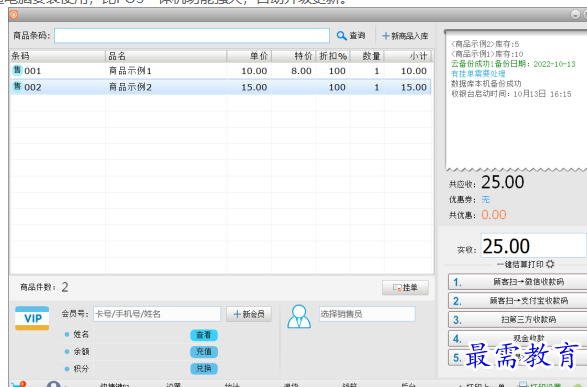The image size is (587, 387).
Task: Click the 兑换 button next to 积分
Action: pos(204,368)
